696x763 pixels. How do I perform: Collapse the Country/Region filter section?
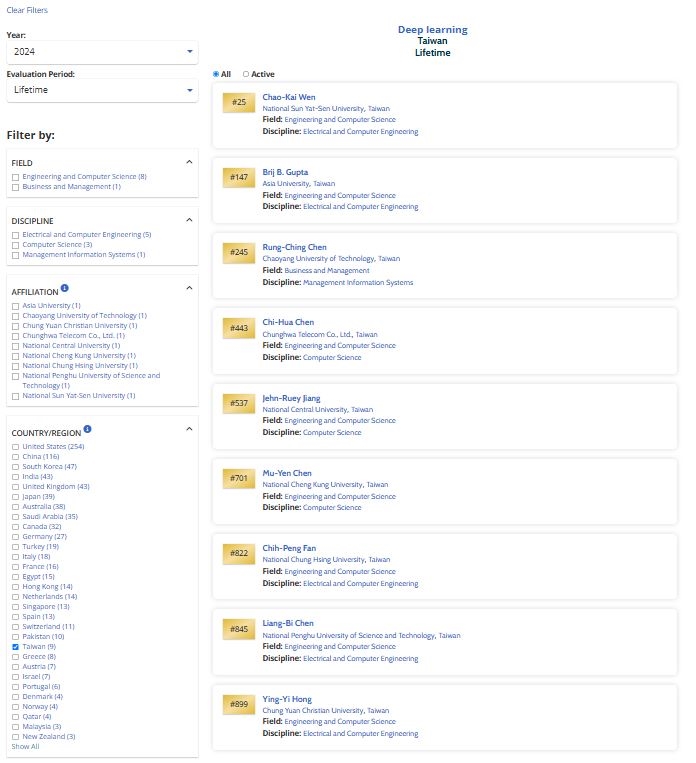point(189,430)
